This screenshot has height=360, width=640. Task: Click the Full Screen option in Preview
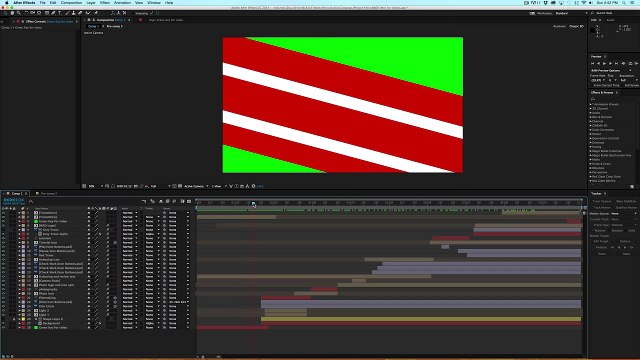632,85
